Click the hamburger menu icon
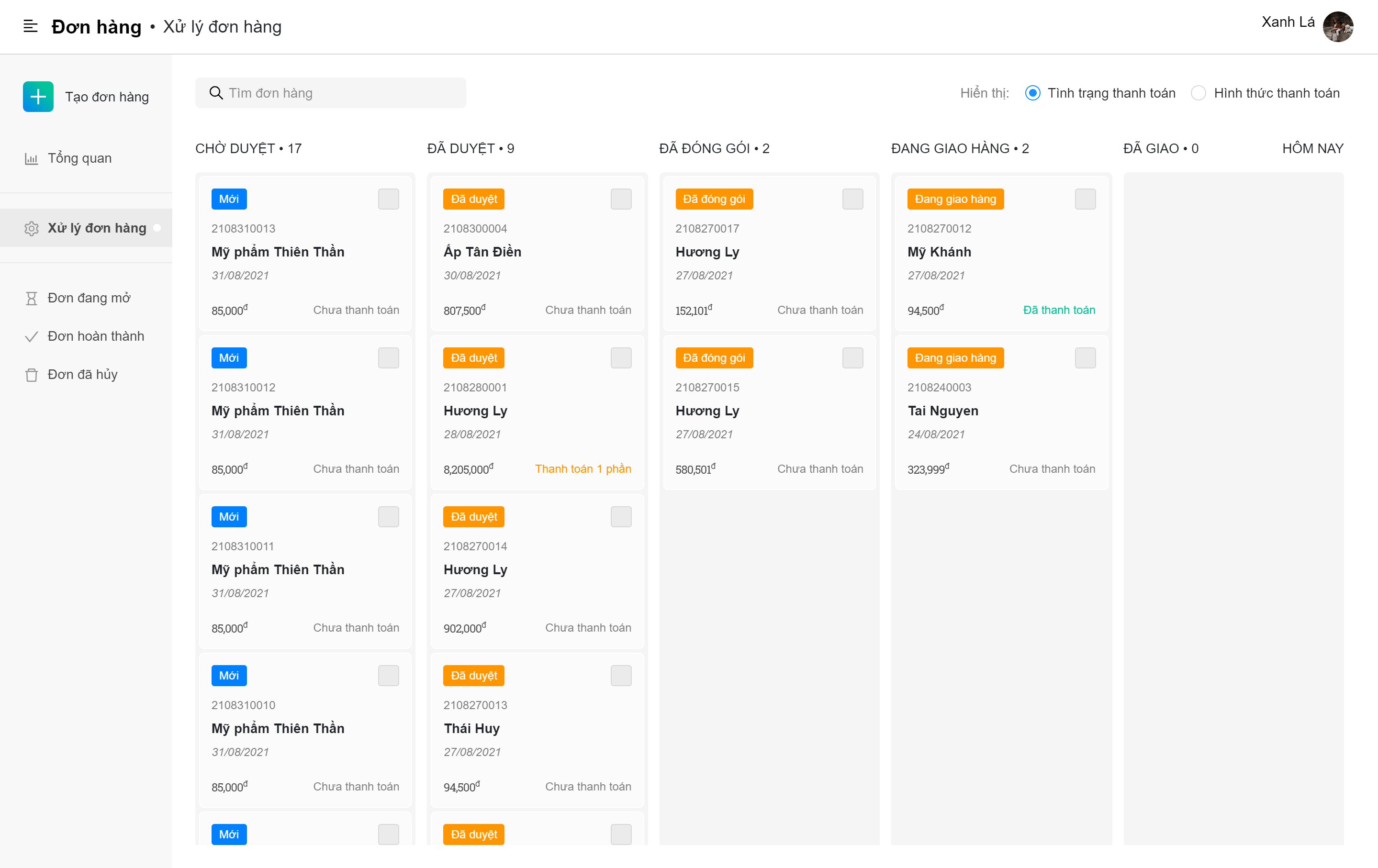The height and width of the screenshot is (868, 1378). [30, 26]
